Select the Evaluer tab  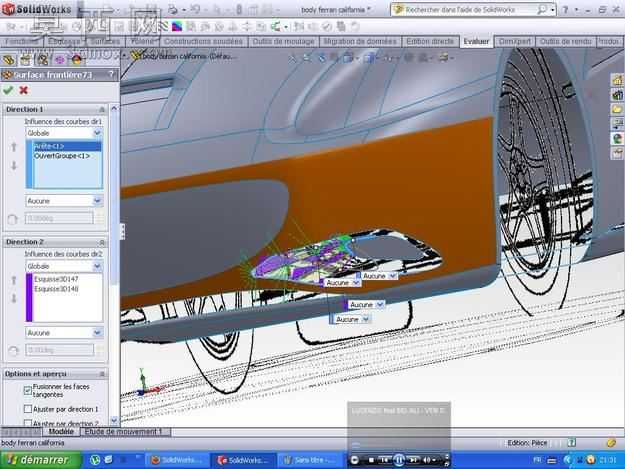point(476,41)
